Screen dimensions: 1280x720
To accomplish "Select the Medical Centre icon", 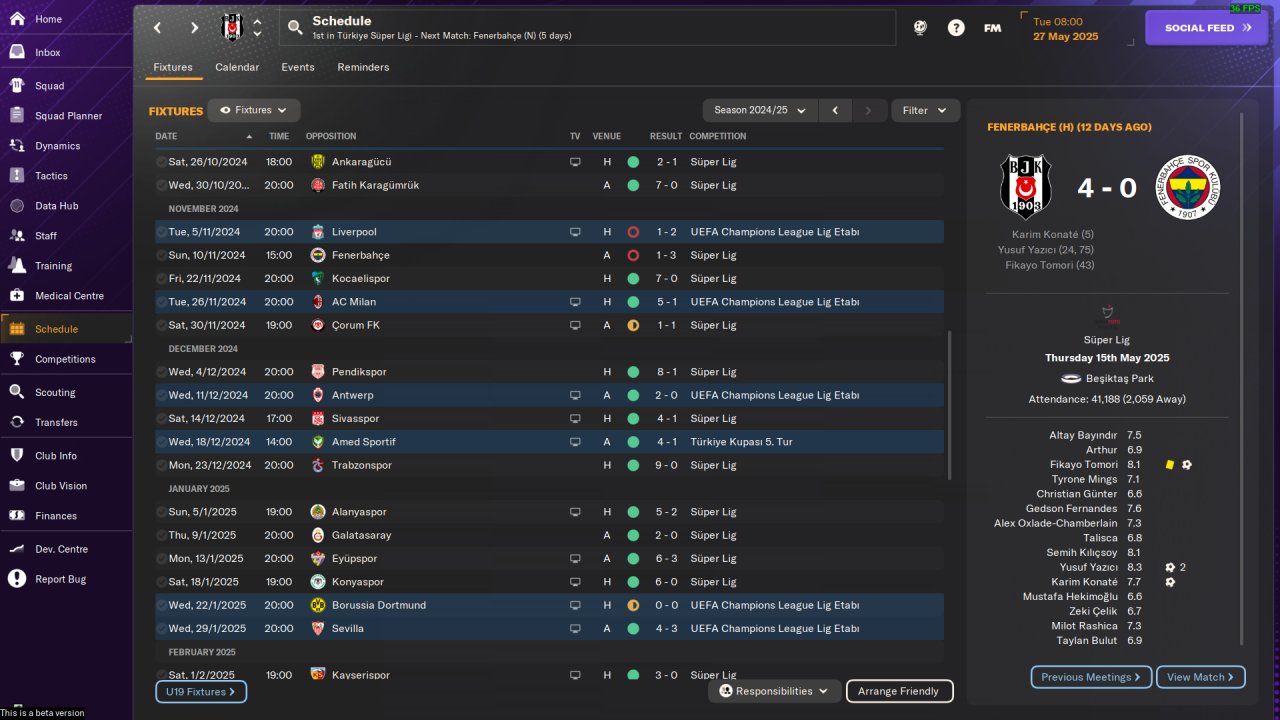I will click(17, 296).
